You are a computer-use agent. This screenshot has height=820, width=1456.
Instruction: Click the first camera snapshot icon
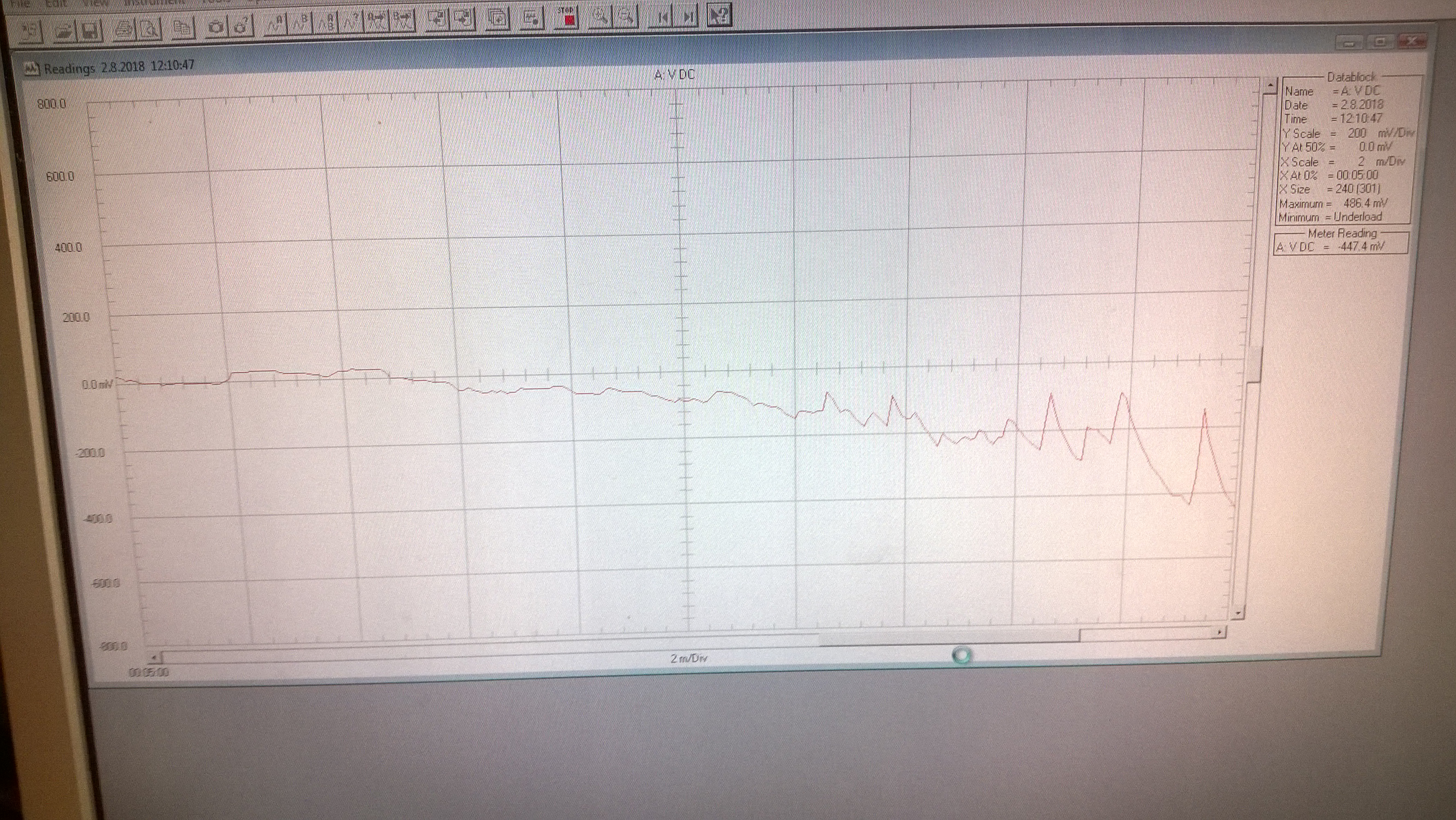point(216,27)
